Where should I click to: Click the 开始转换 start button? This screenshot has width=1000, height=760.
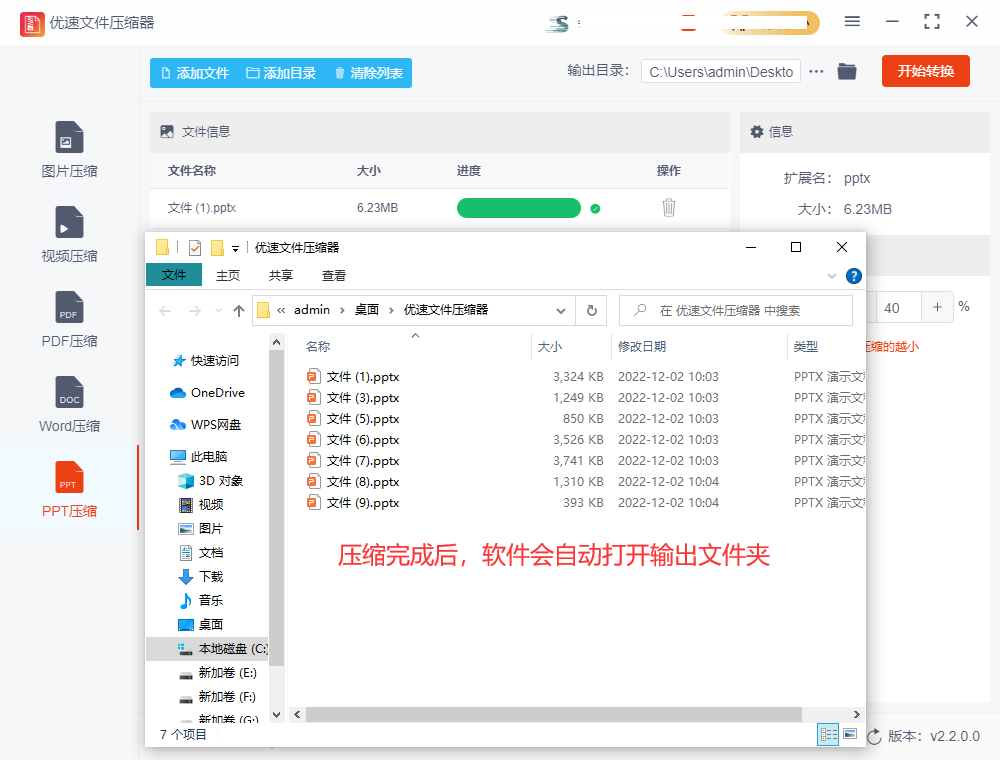click(925, 71)
